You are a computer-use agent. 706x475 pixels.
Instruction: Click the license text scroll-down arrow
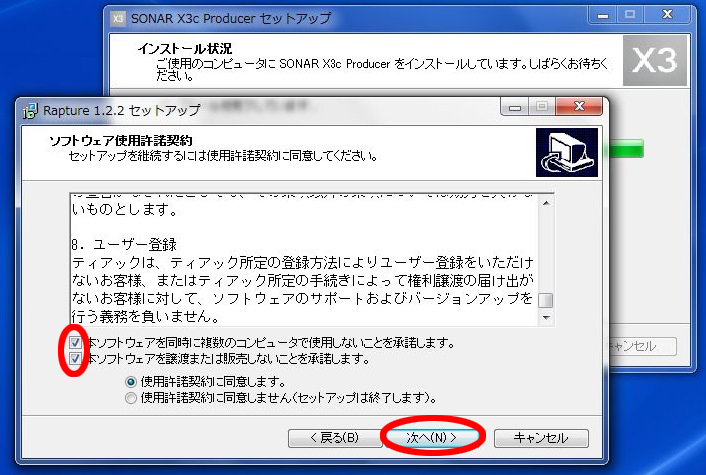pos(546,317)
